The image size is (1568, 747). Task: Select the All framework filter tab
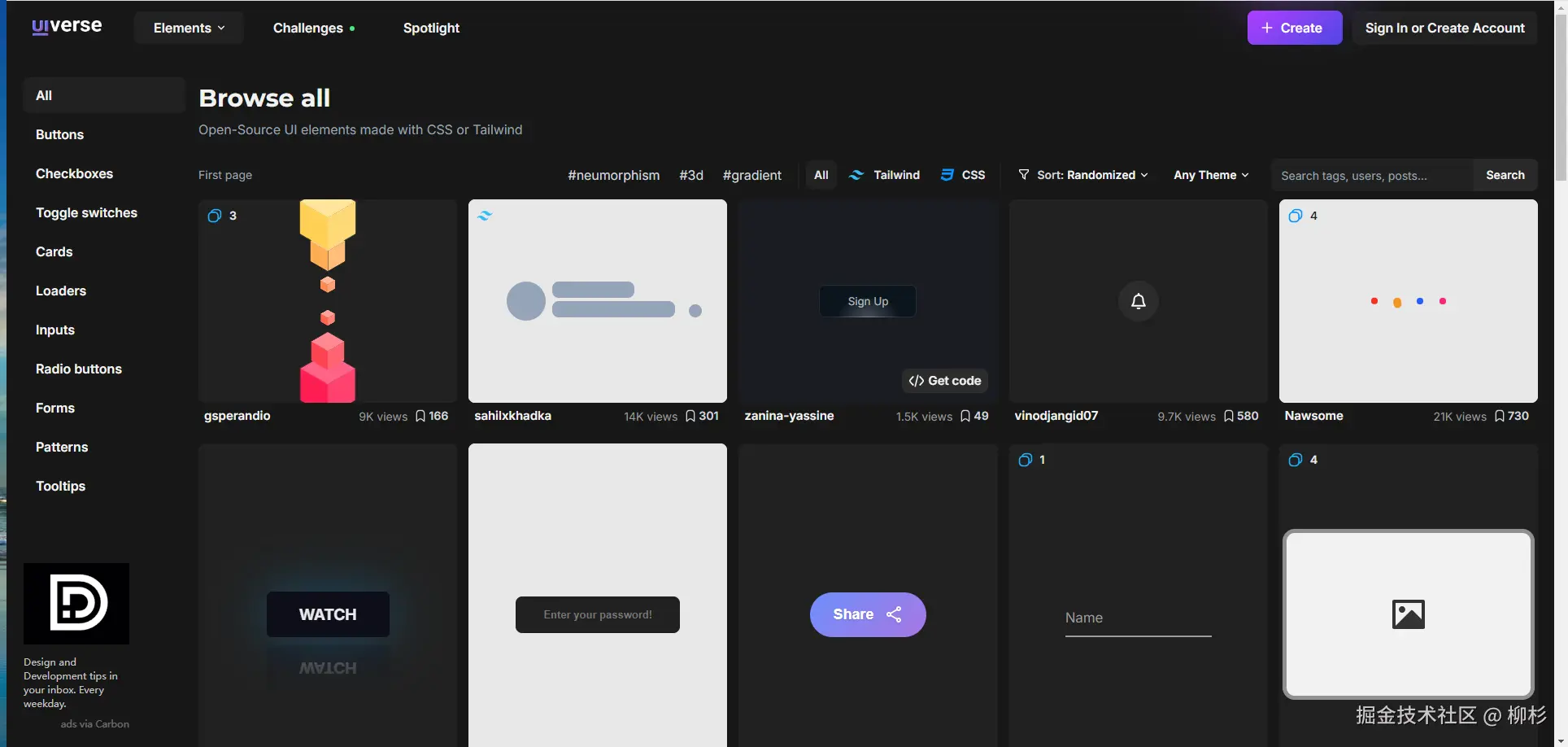[x=821, y=175]
